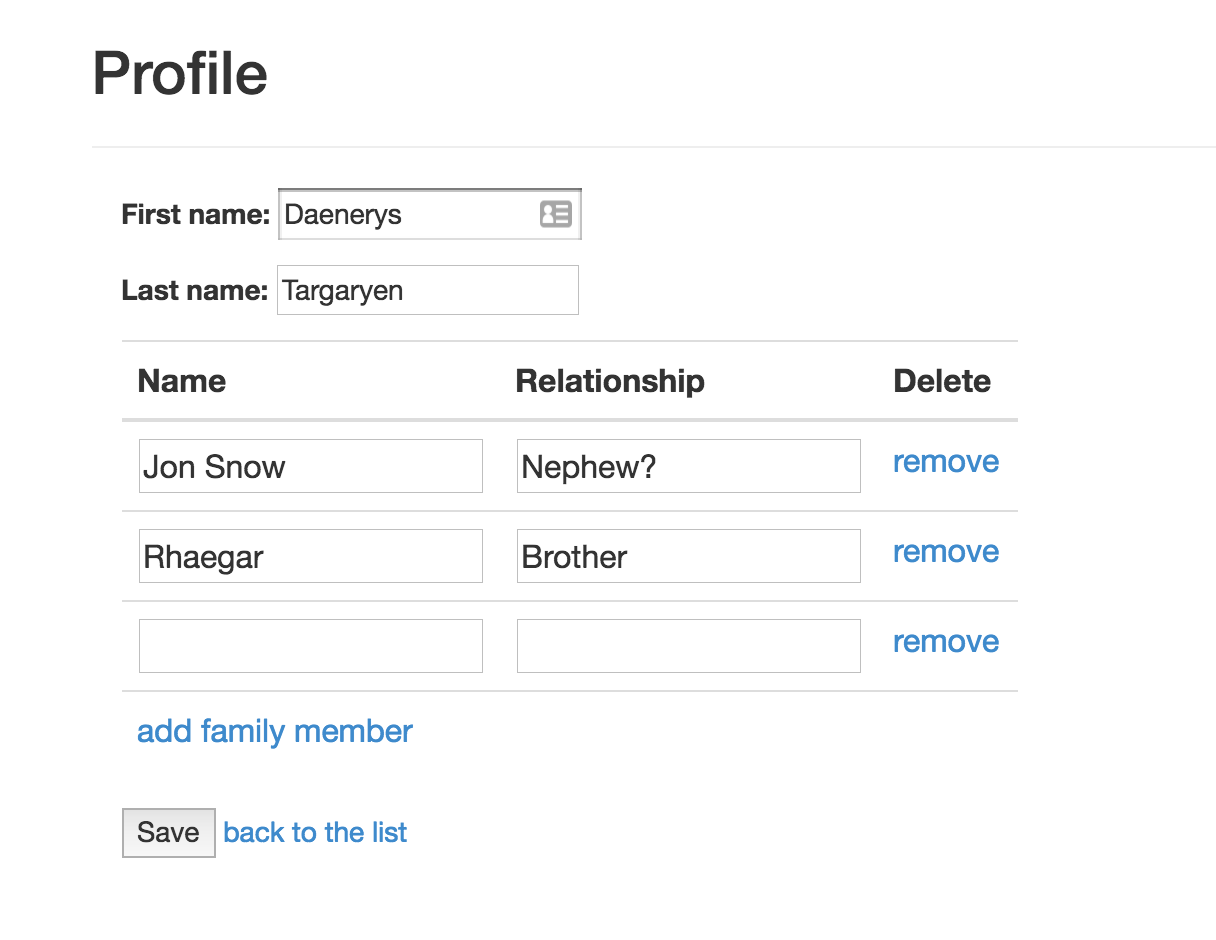Click the "First name:" label
The height and width of the screenshot is (940, 1216).
point(196,215)
